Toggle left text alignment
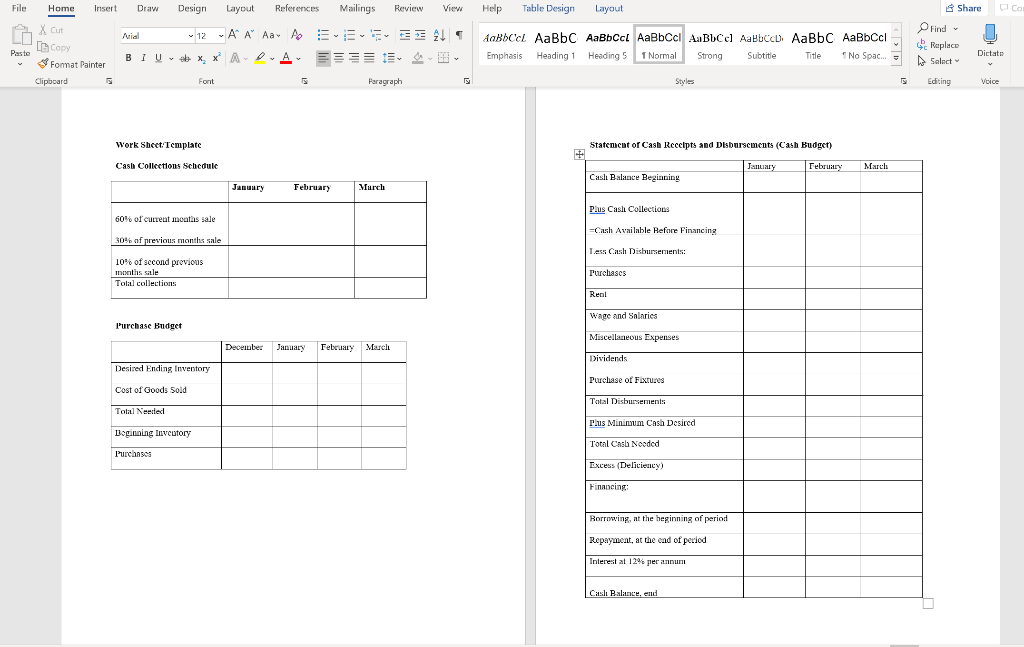 click(x=323, y=58)
